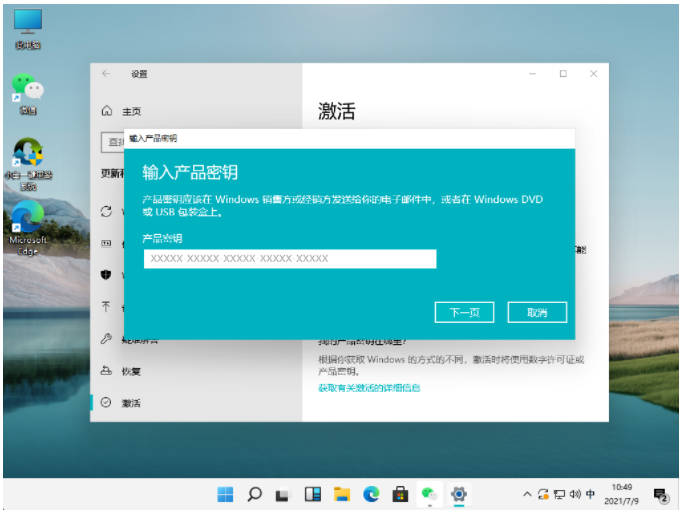Go to 主页 in Settings sidebar
The image size is (679, 517).
130,111
